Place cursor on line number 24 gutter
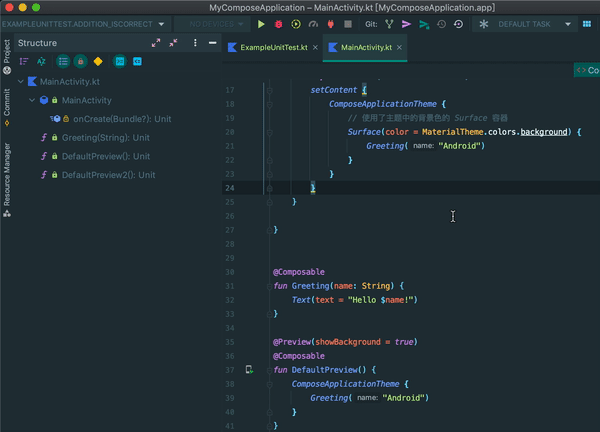This screenshot has height=432, width=600. click(230, 188)
